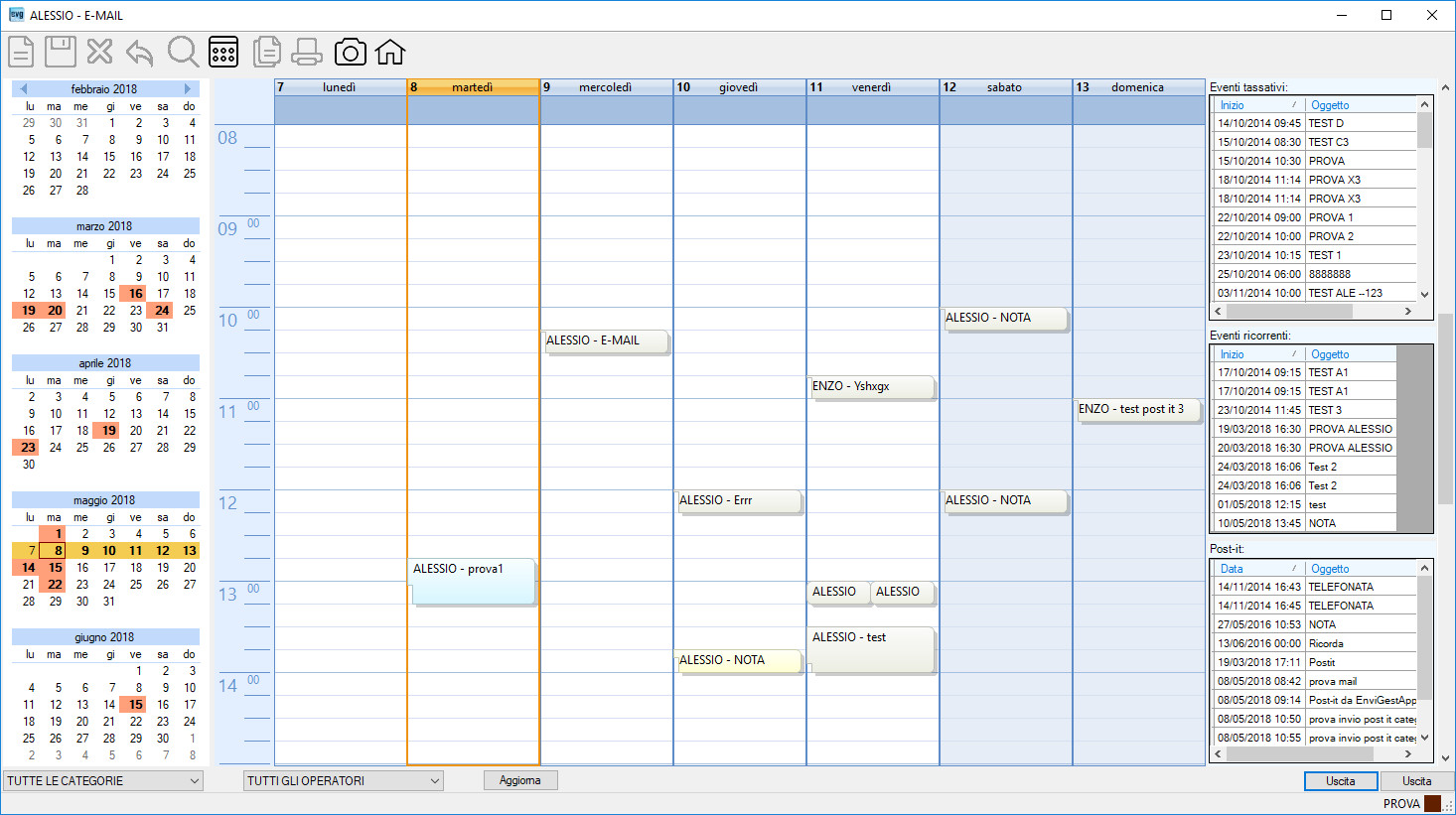The width and height of the screenshot is (1456, 815).
Task: Click the calendar grid toolbar icon
Action: [x=223, y=52]
